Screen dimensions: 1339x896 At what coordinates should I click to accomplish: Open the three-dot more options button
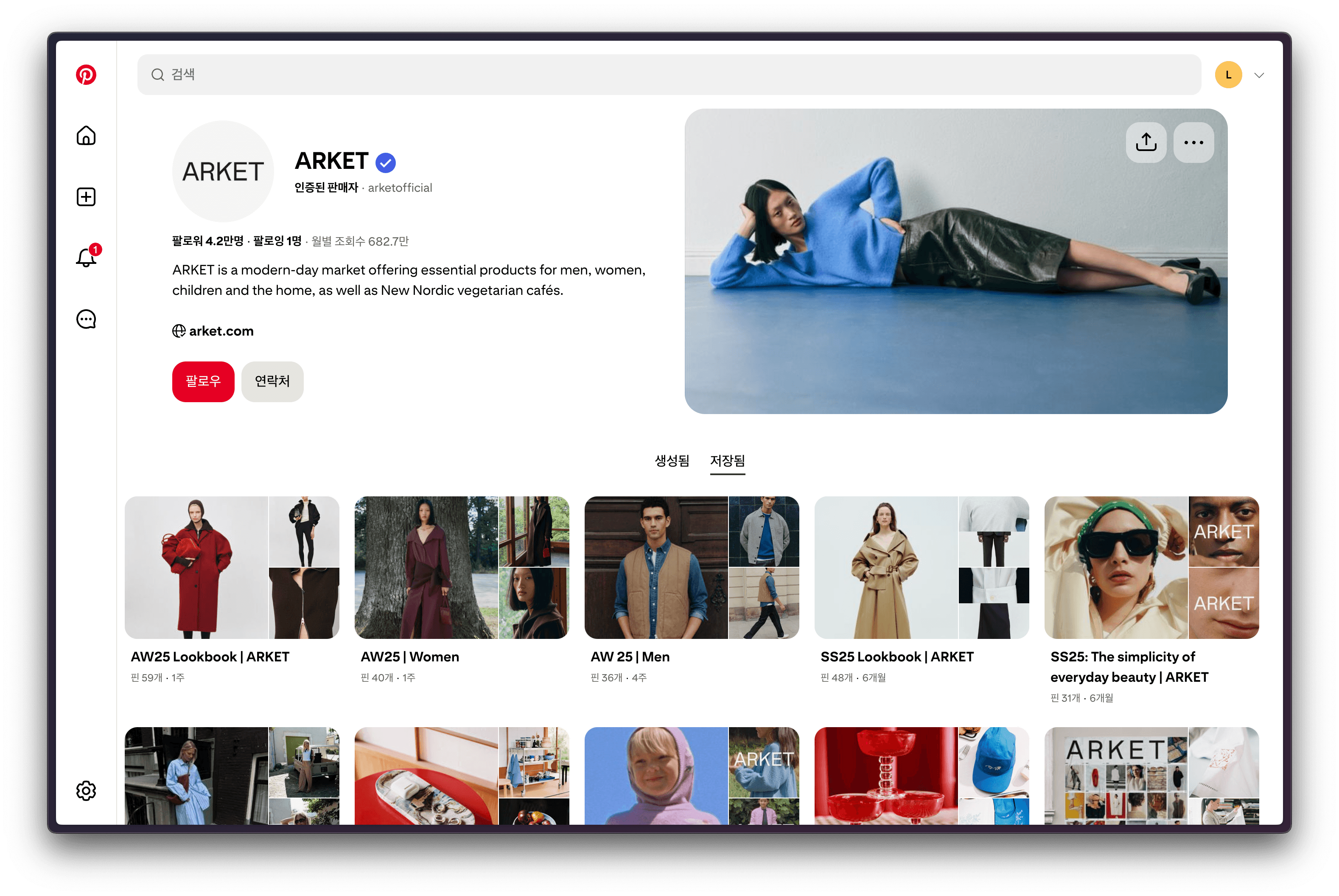point(1193,142)
